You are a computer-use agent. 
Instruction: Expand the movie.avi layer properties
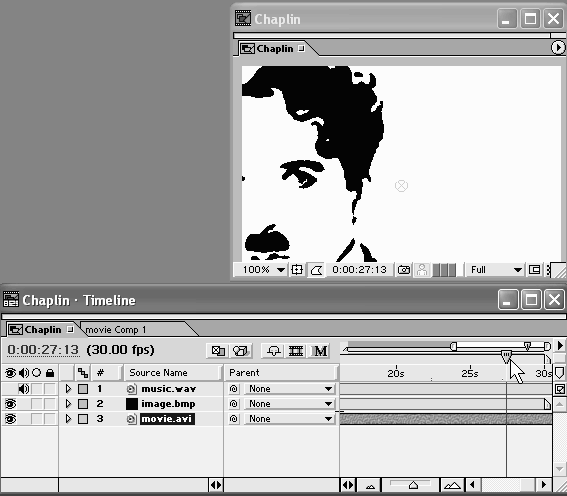[x=68, y=419]
